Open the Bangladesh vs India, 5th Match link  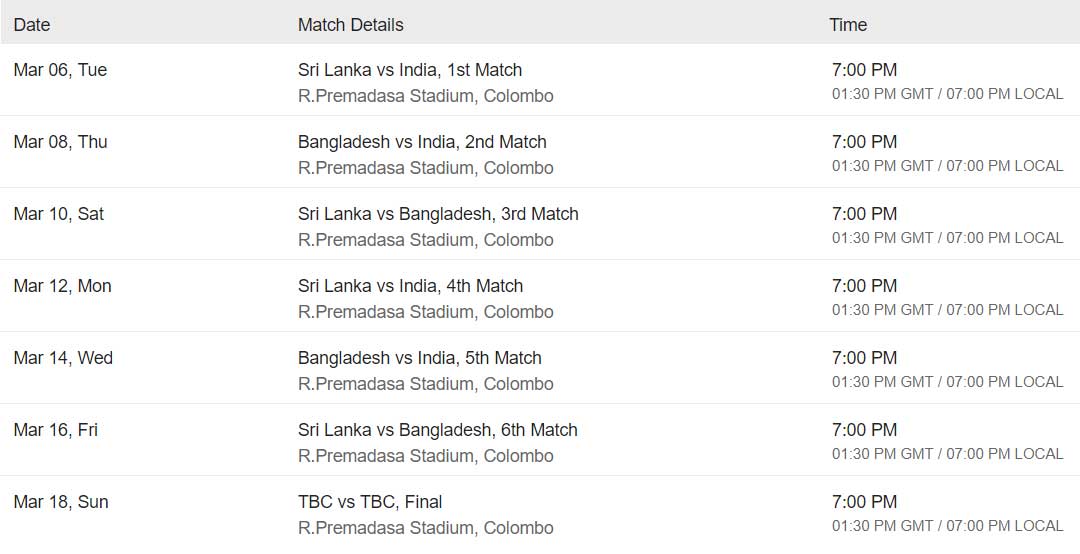(x=419, y=358)
